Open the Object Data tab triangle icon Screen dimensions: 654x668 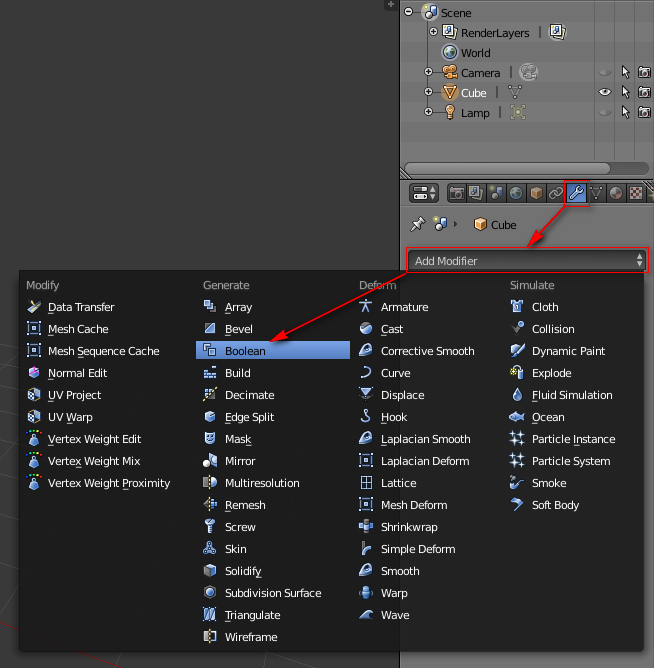pyautogui.click(x=596, y=193)
